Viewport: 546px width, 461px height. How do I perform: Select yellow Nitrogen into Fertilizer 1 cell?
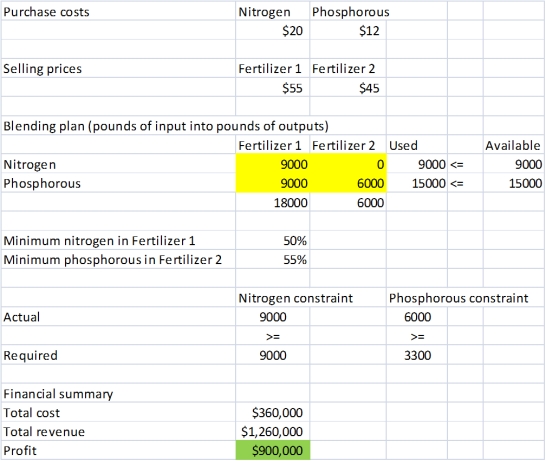[272, 164]
